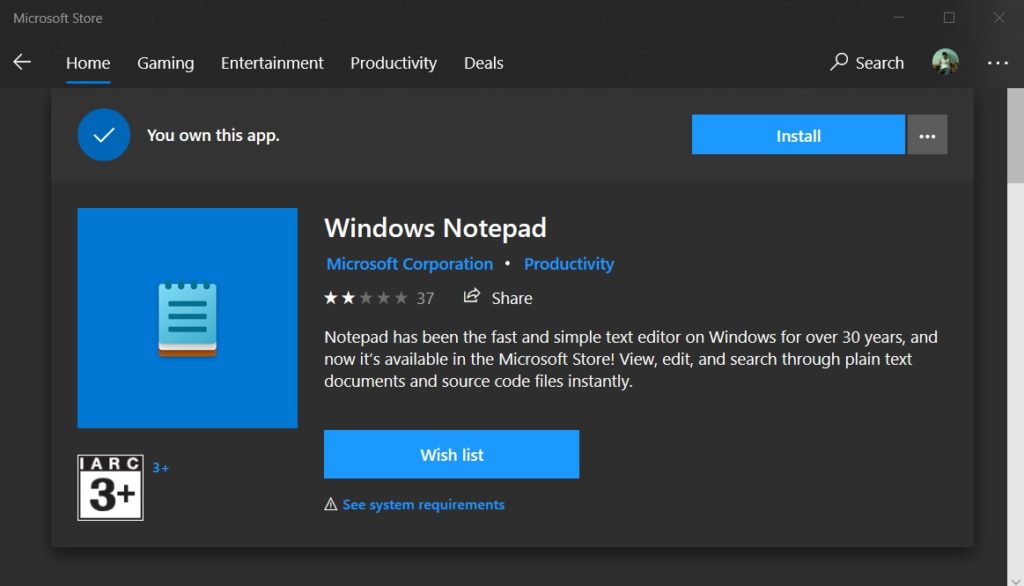The width and height of the screenshot is (1024, 586).
Task: Open the Productivity category
Action: [x=393, y=62]
